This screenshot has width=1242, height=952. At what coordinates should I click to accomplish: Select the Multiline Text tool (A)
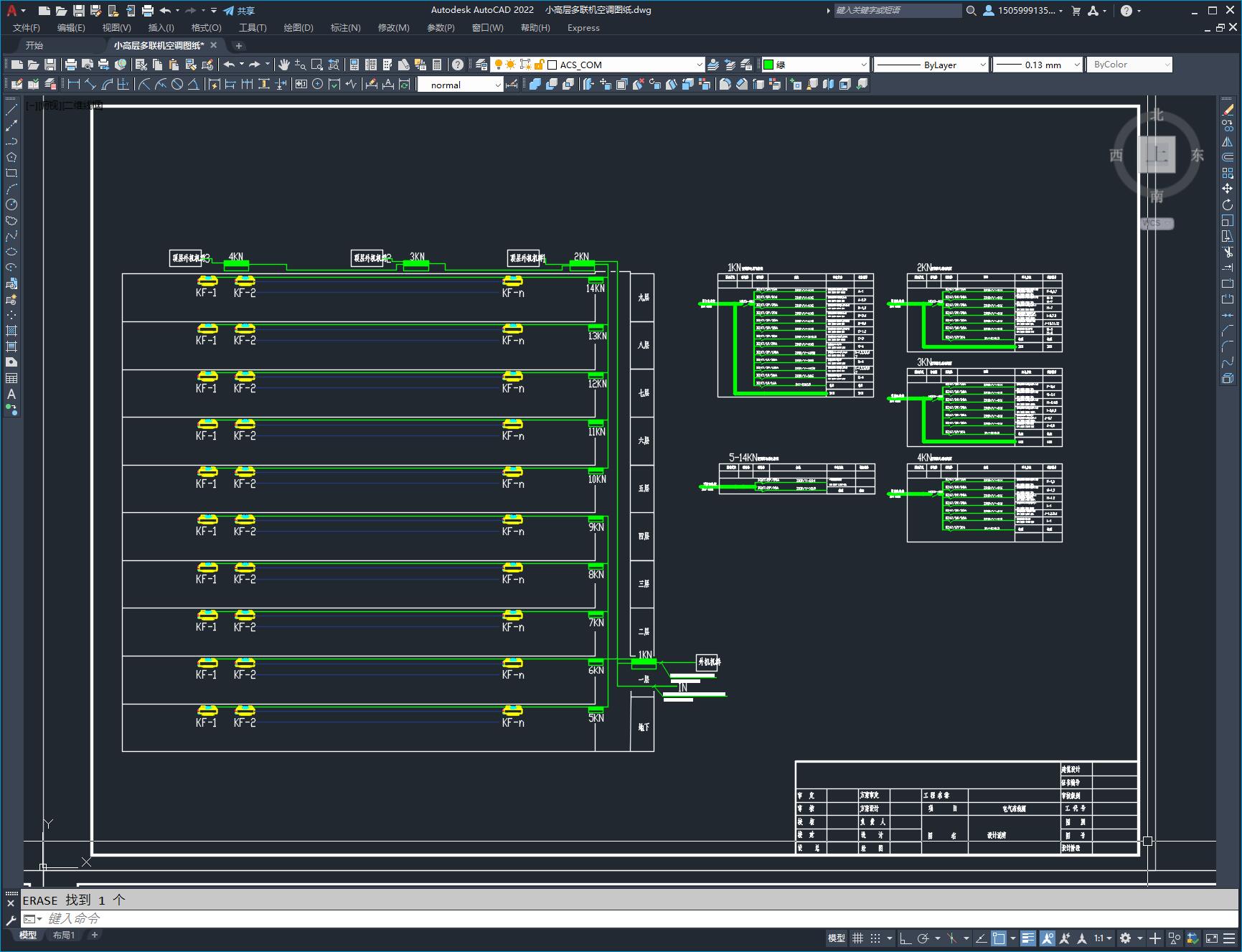coord(11,394)
